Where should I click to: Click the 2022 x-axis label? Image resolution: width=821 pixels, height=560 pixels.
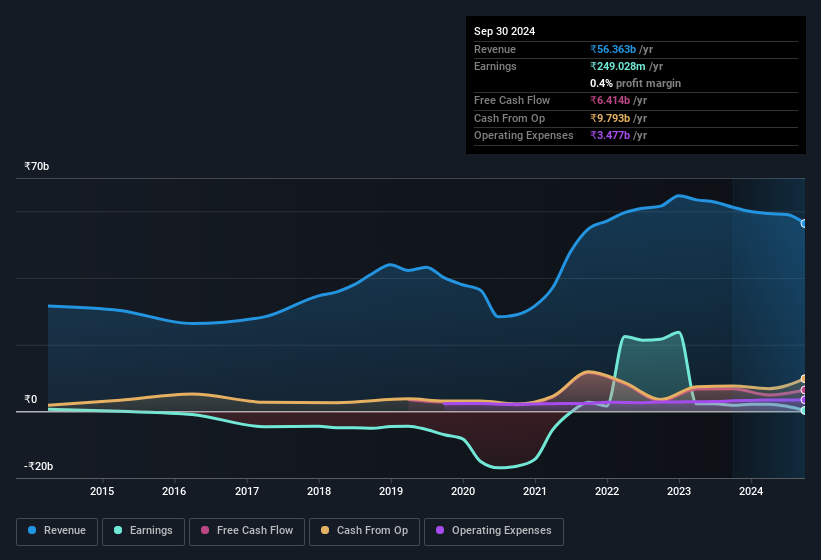pyautogui.click(x=607, y=491)
